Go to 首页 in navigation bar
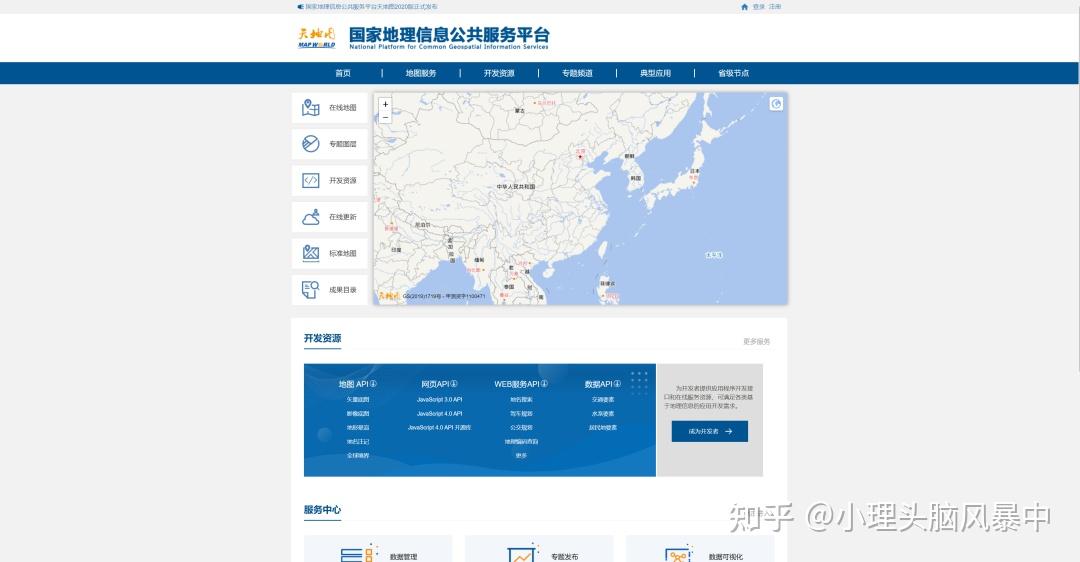The width and height of the screenshot is (1080, 562). click(343, 73)
